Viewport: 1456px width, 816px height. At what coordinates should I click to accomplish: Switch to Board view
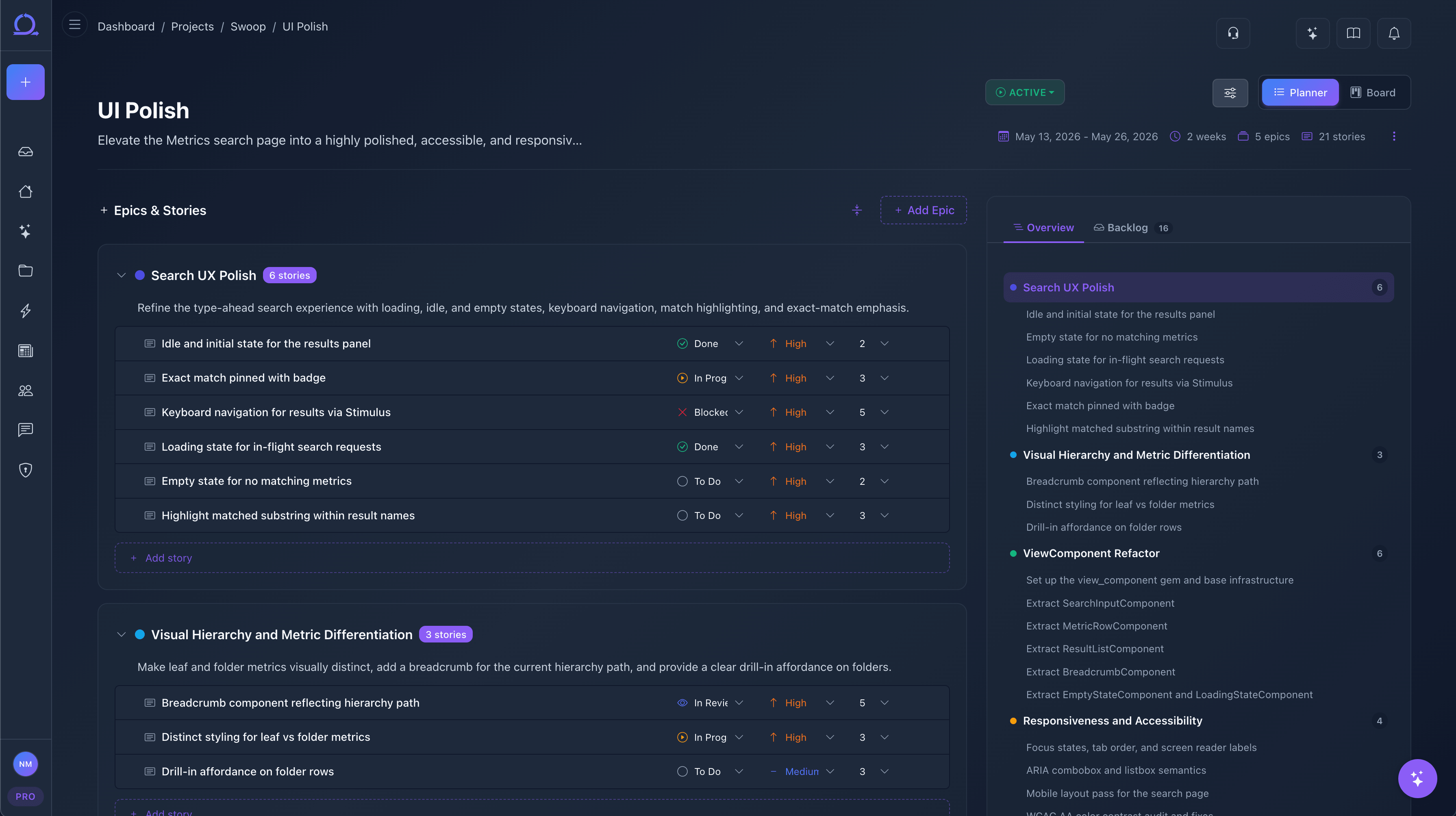tap(1373, 93)
